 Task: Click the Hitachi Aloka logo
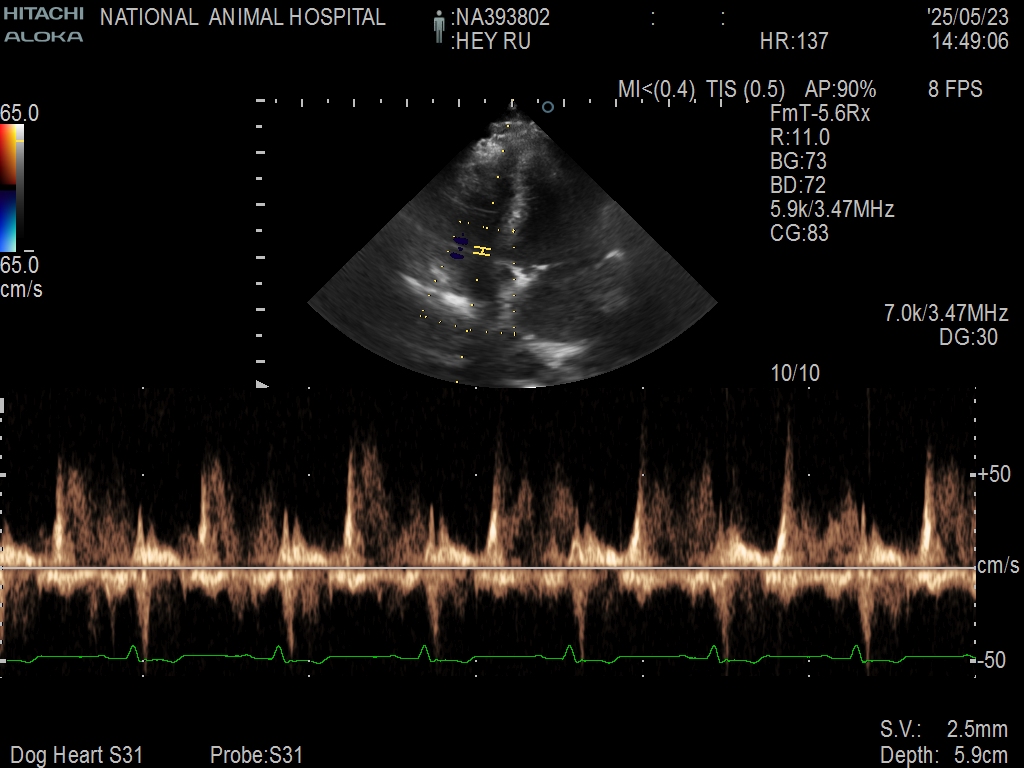pos(43,25)
